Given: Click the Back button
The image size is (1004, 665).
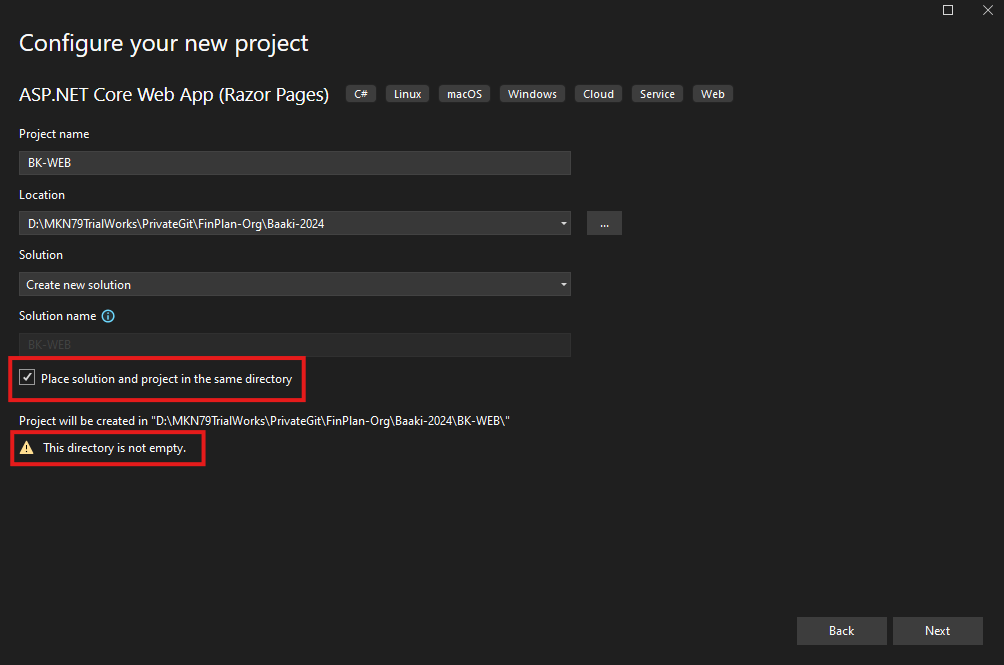Looking at the screenshot, I should 841,631.
